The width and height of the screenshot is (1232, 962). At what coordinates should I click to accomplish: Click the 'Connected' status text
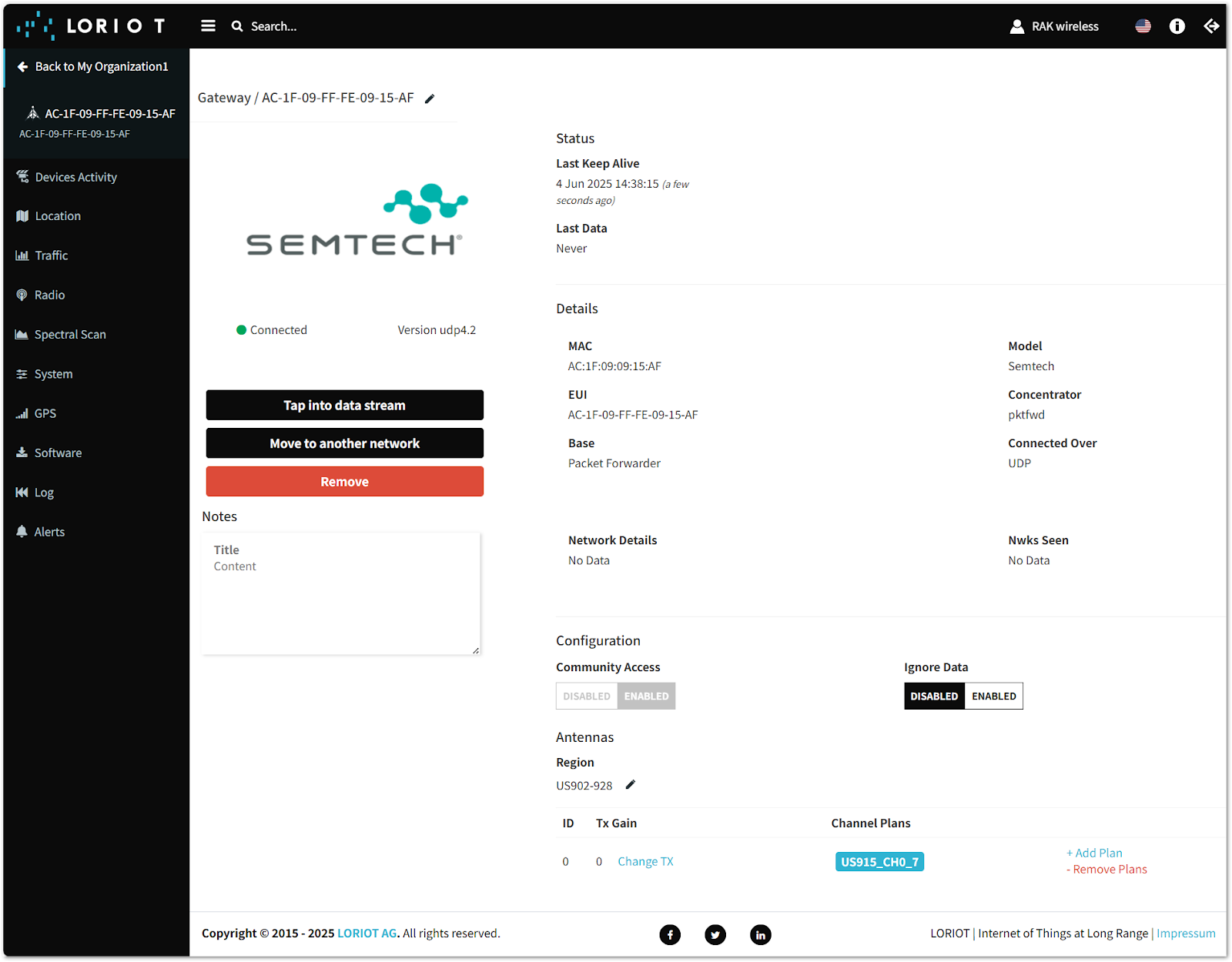coord(278,330)
